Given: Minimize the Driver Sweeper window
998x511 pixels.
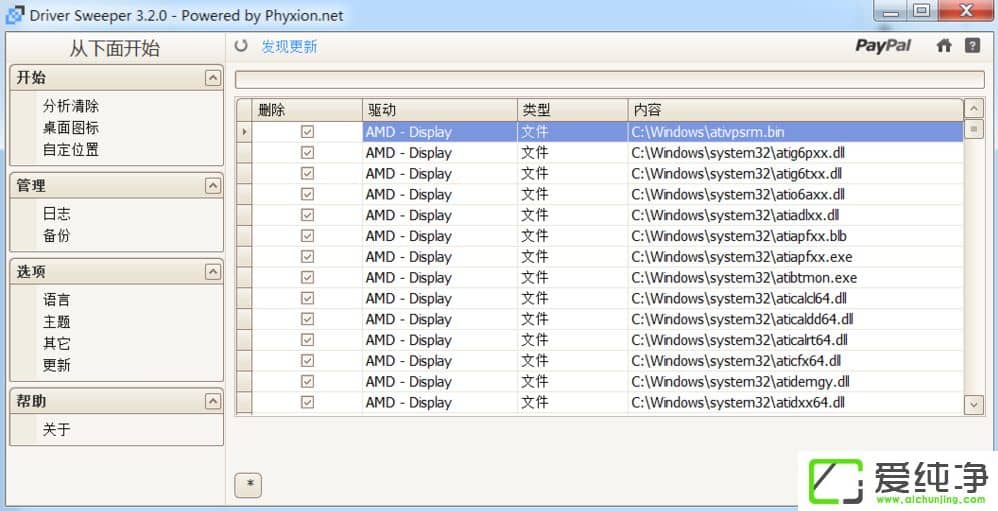Looking at the screenshot, I should click(x=892, y=11).
